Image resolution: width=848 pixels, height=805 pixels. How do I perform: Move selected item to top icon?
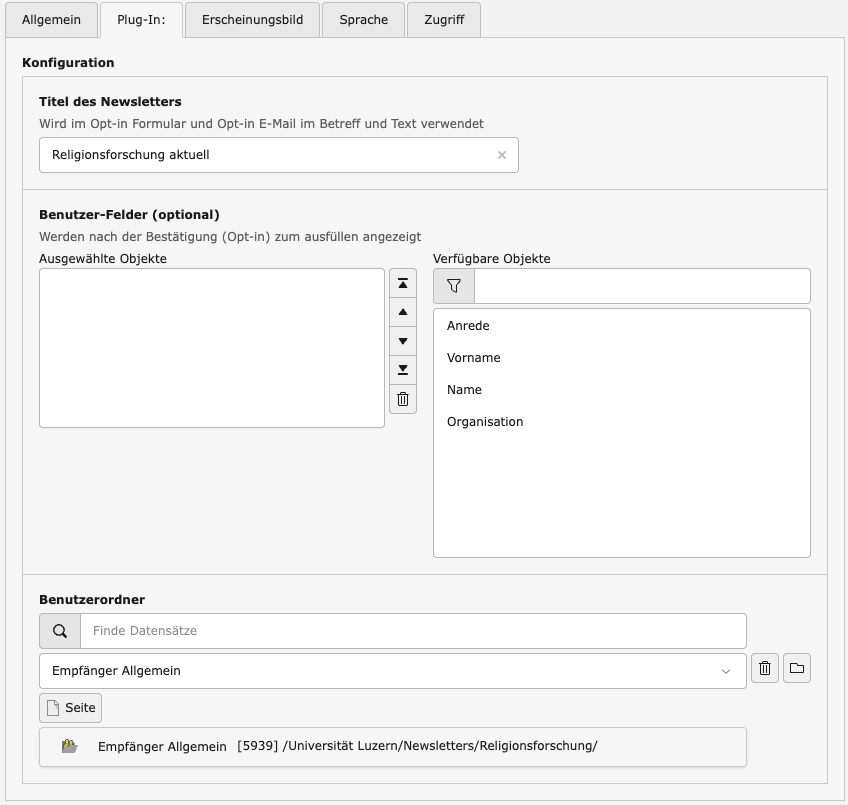pyautogui.click(x=403, y=284)
